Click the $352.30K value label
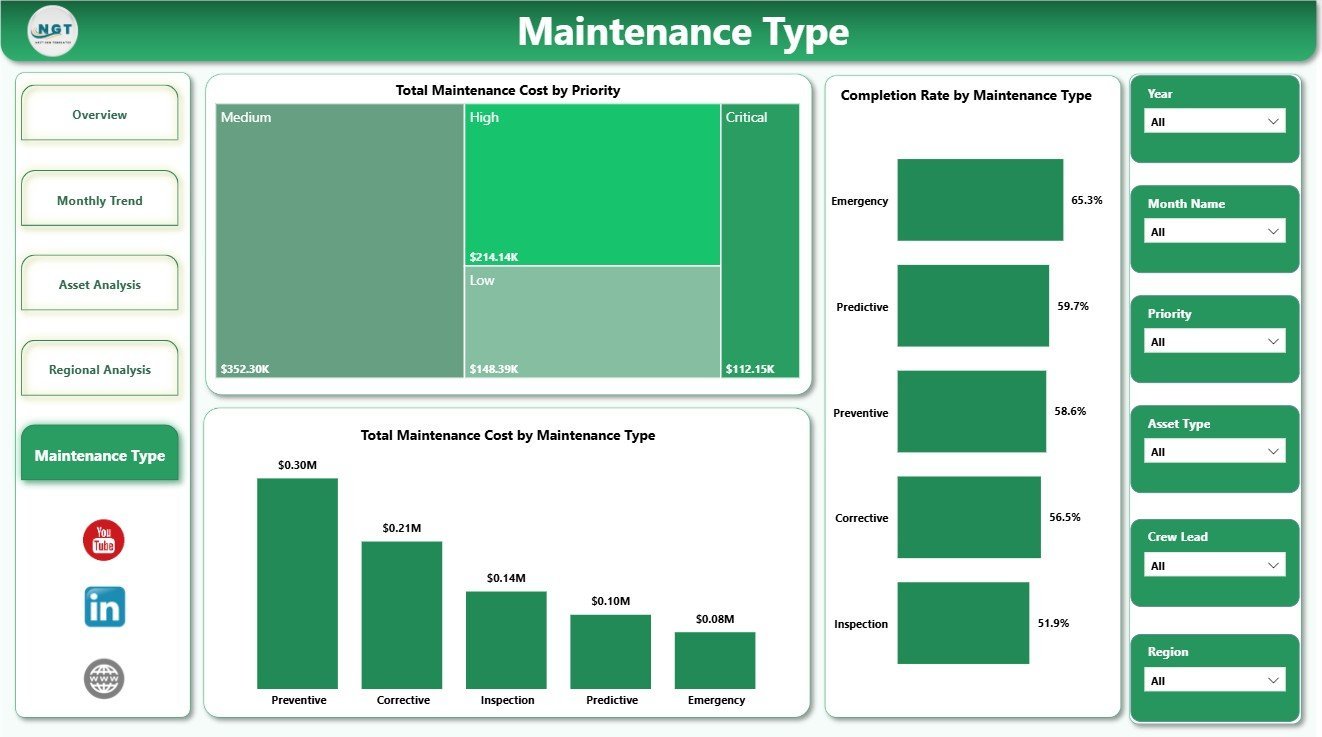 [x=245, y=369]
